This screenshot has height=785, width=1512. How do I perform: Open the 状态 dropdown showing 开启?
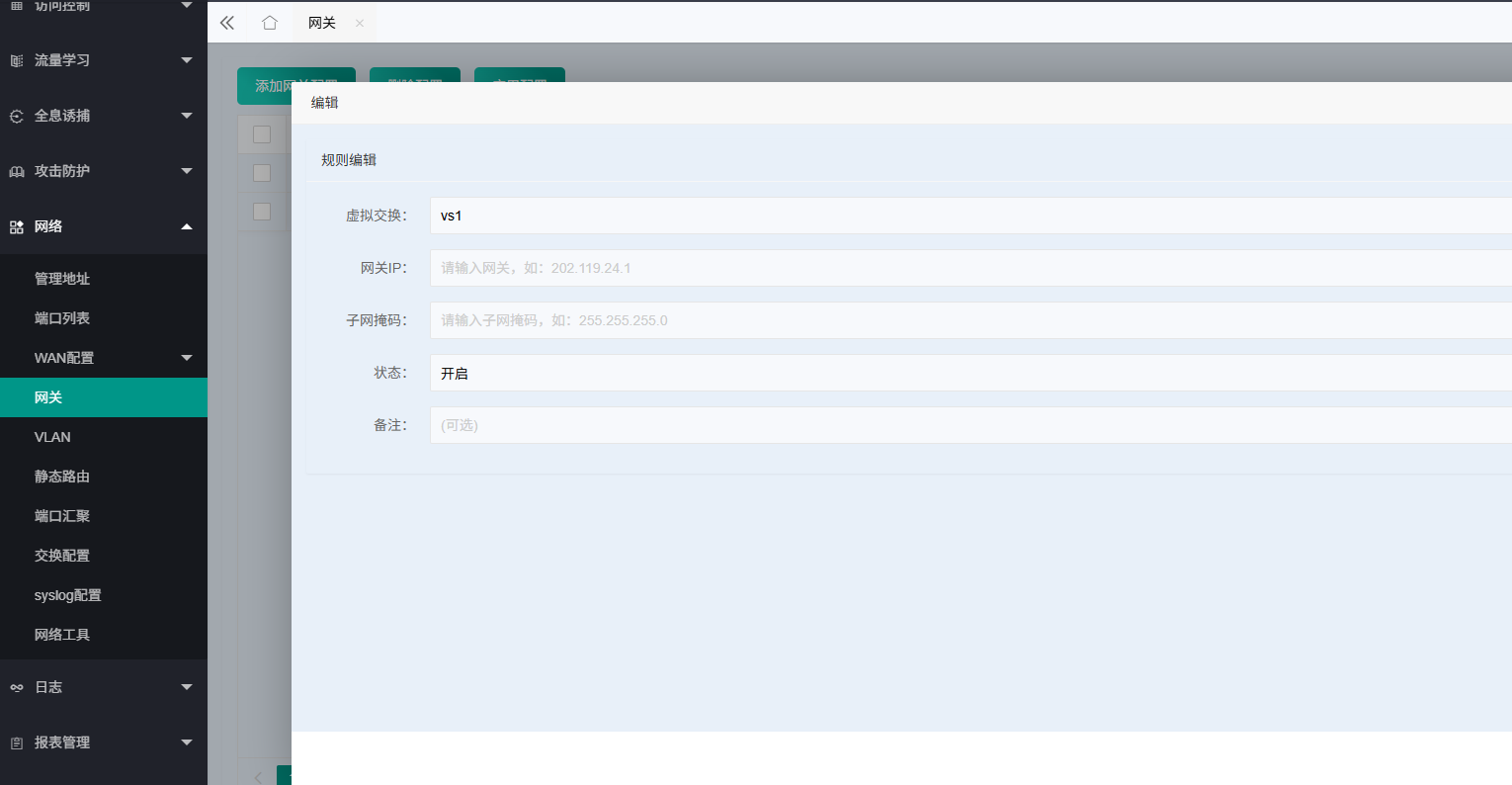[x=968, y=373]
